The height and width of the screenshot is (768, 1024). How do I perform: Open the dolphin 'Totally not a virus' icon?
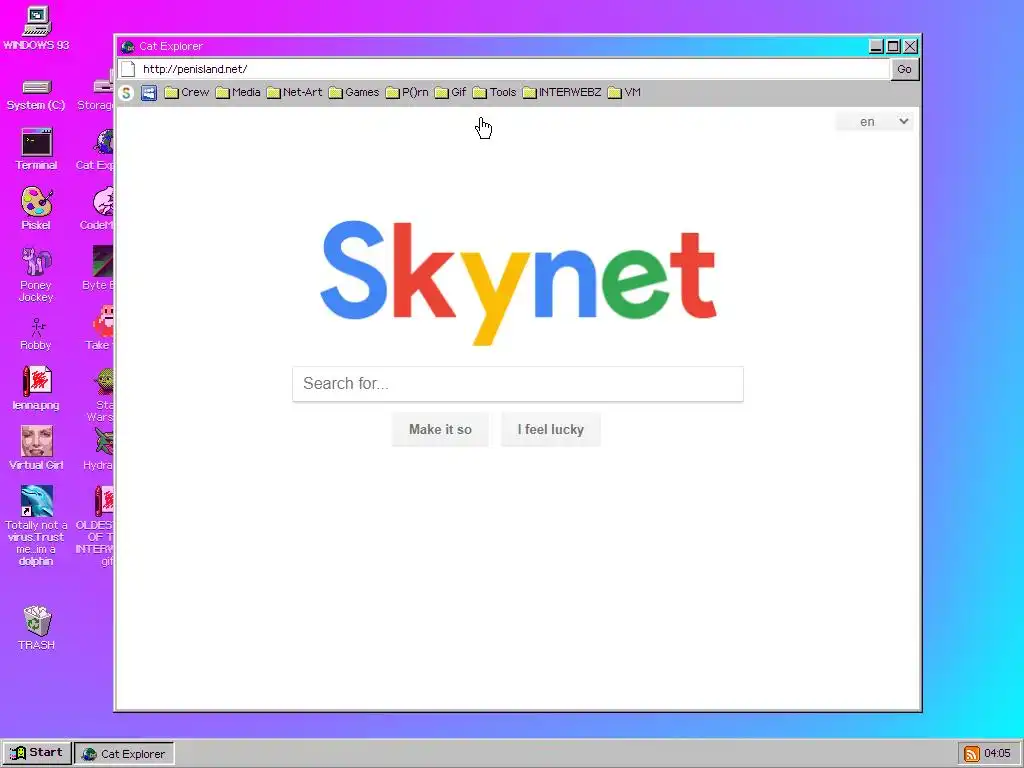(36, 526)
